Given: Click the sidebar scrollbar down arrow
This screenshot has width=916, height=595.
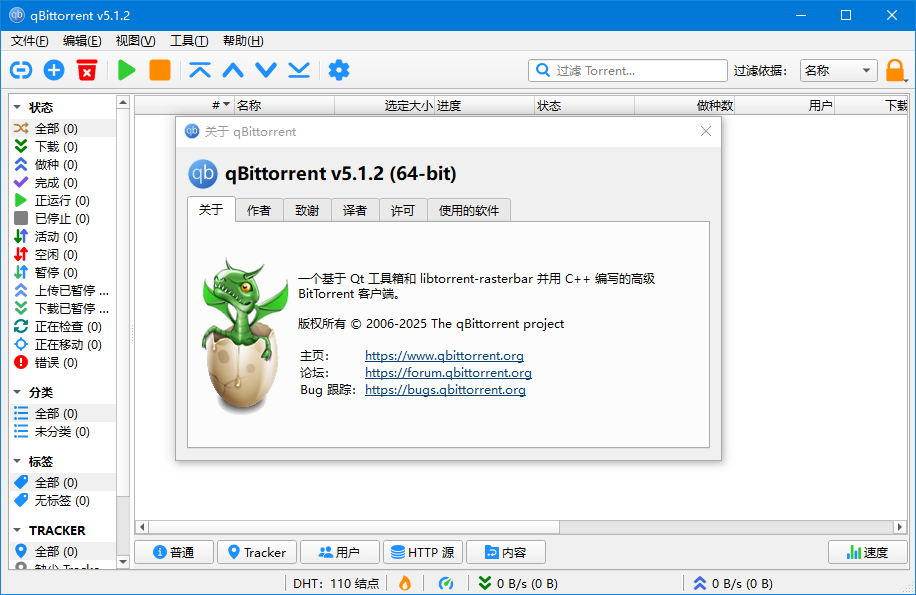Looking at the screenshot, I should 123,562.
